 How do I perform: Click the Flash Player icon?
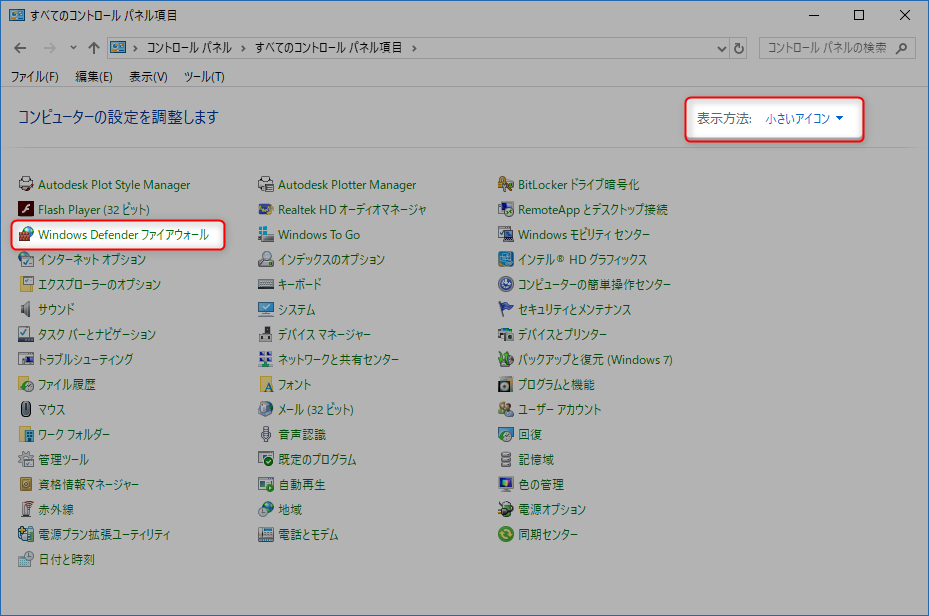[x=26, y=209]
